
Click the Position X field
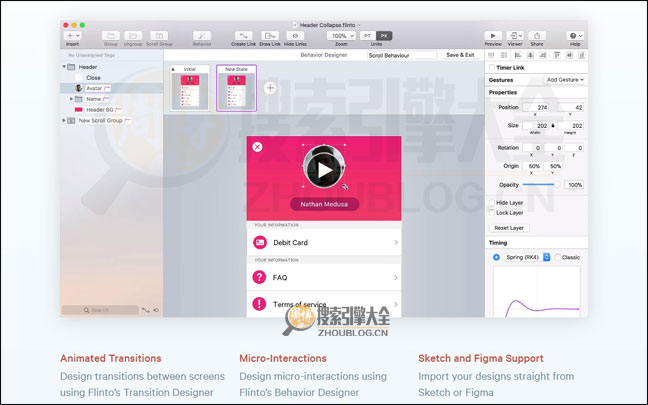click(x=536, y=107)
